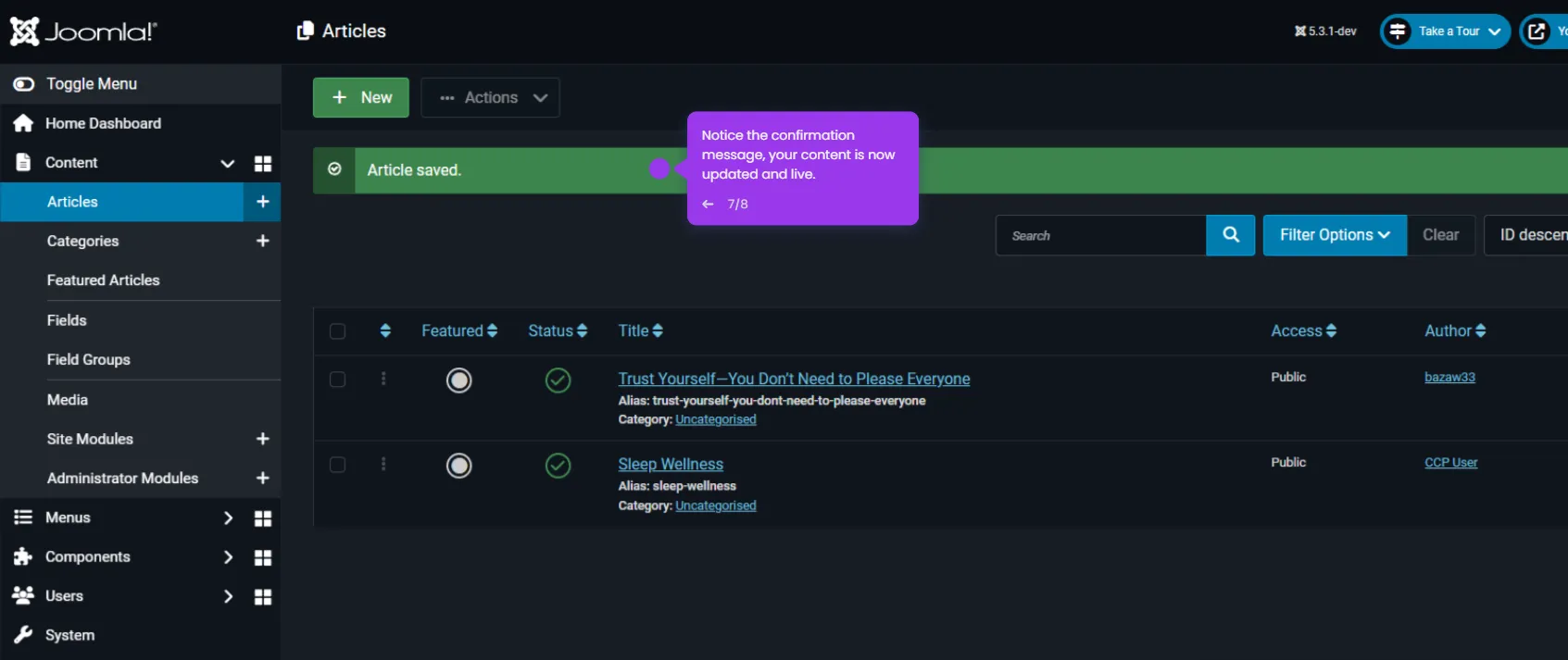Open Site Modules
This screenshot has width=1568, height=660.
click(90, 439)
